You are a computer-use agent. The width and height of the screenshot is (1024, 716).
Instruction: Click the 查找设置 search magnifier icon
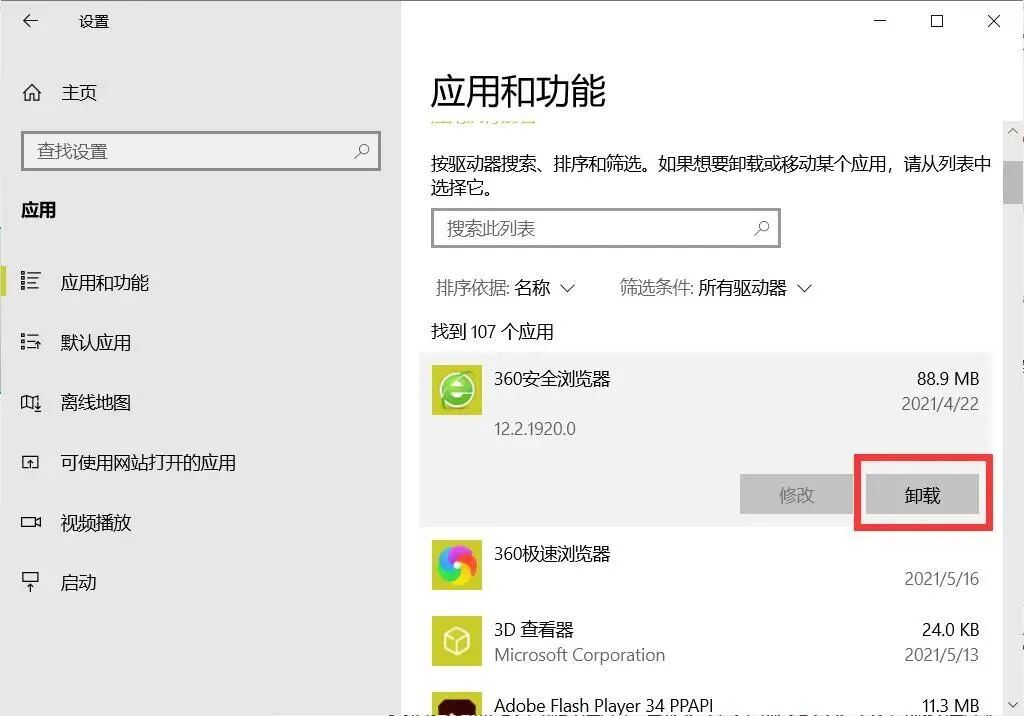click(x=361, y=152)
